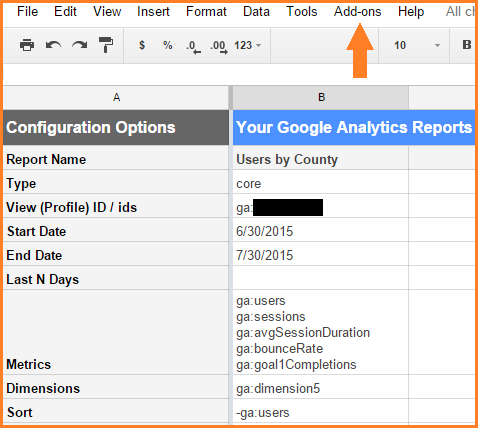Open the Add-ons menu
The height and width of the screenshot is (428, 478).
[x=358, y=12]
